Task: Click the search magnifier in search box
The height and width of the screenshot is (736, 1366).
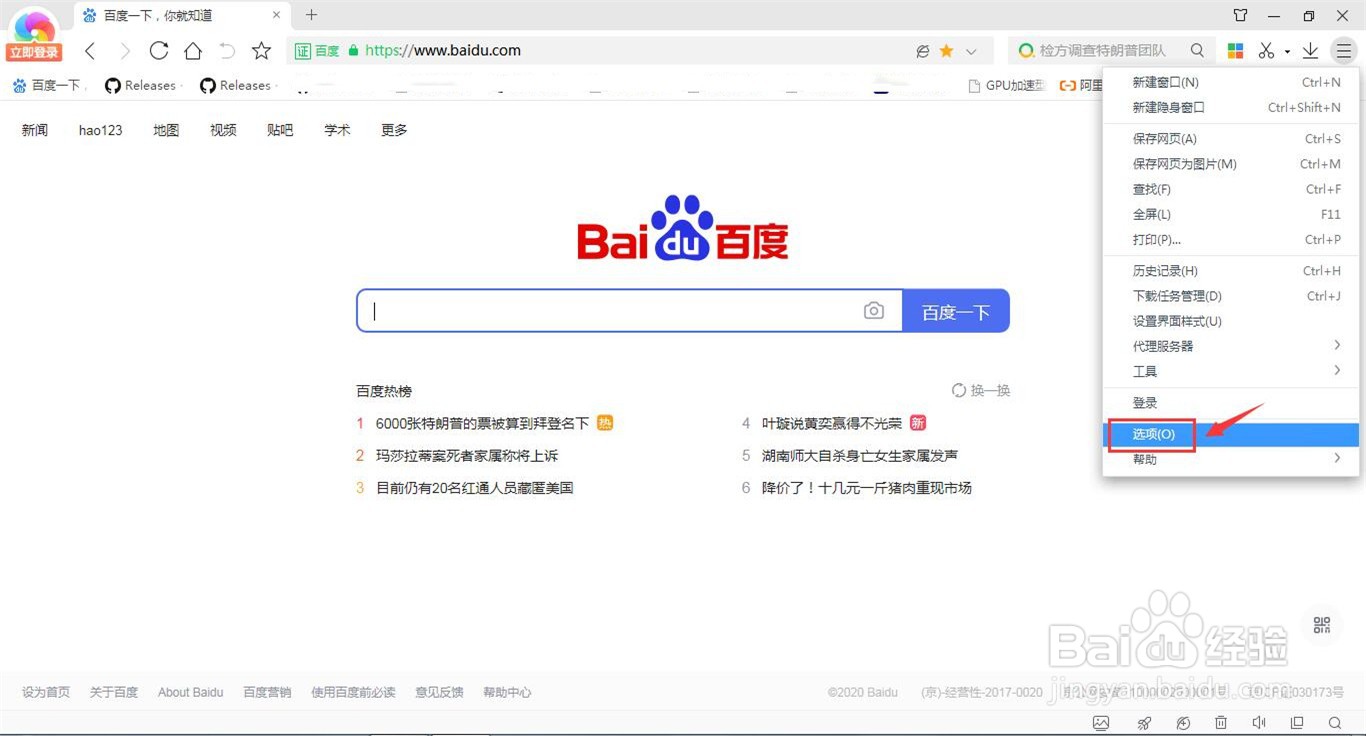Action: [x=1197, y=51]
